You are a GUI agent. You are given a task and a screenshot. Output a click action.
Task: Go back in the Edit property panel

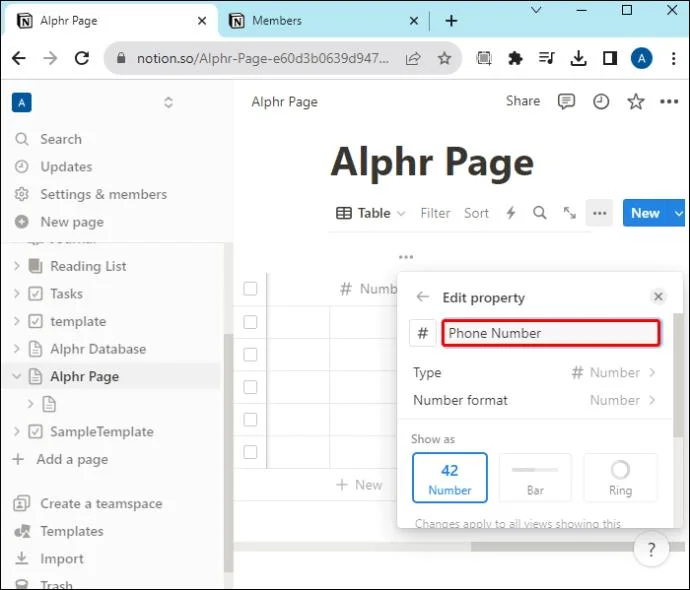click(422, 297)
